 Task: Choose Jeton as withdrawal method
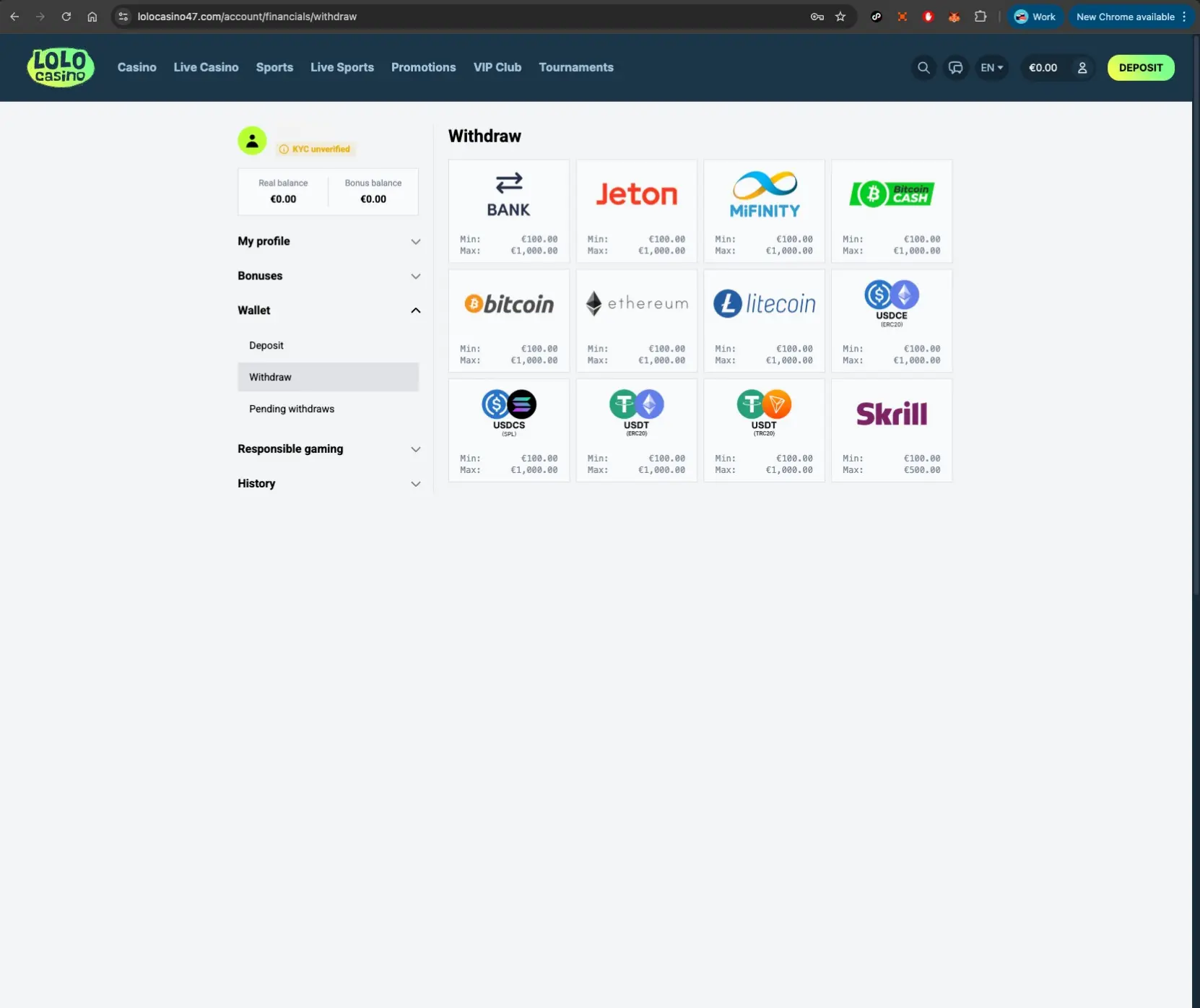click(x=636, y=211)
